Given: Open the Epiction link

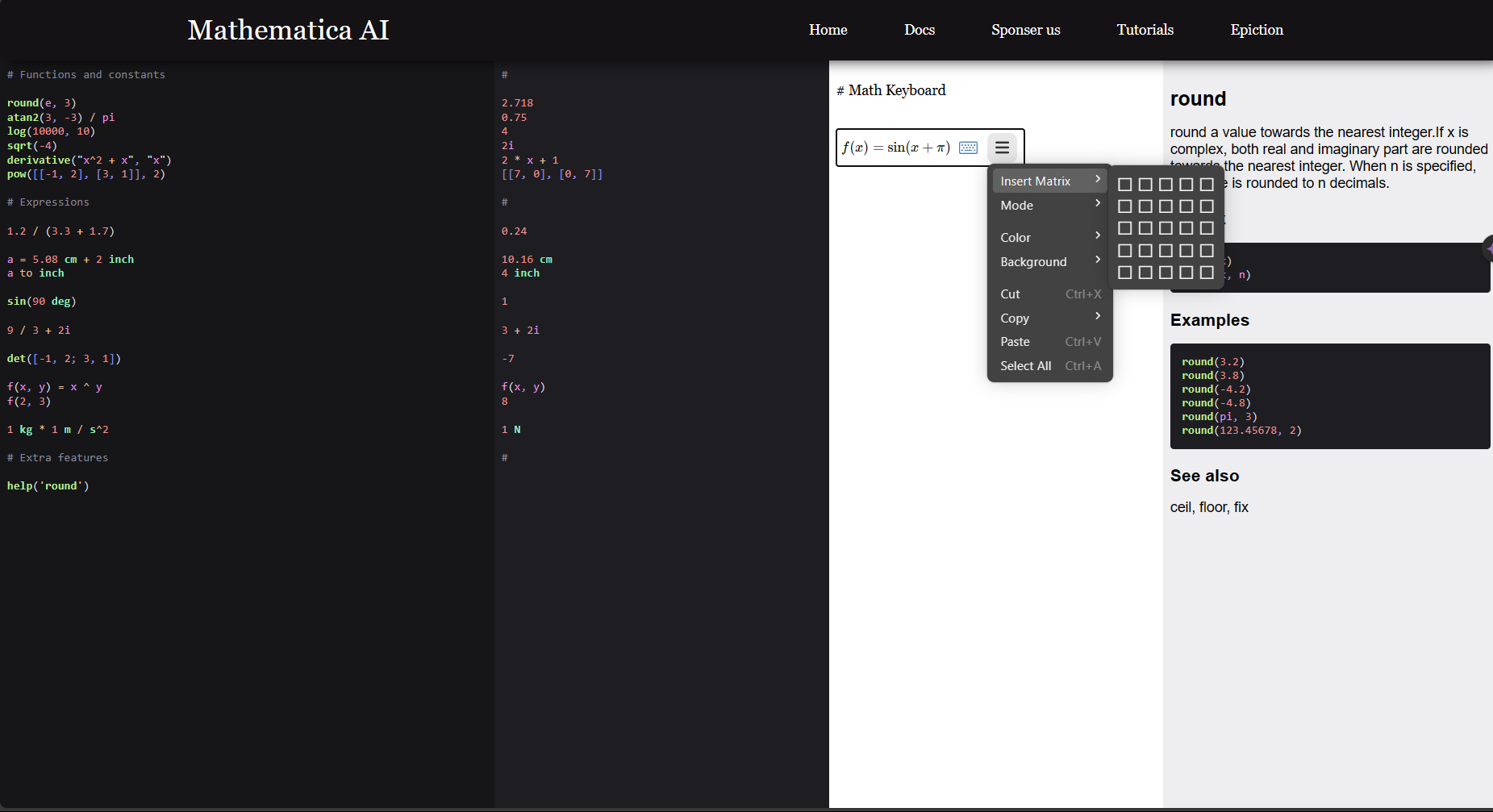Looking at the screenshot, I should [x=1257, y=30].
